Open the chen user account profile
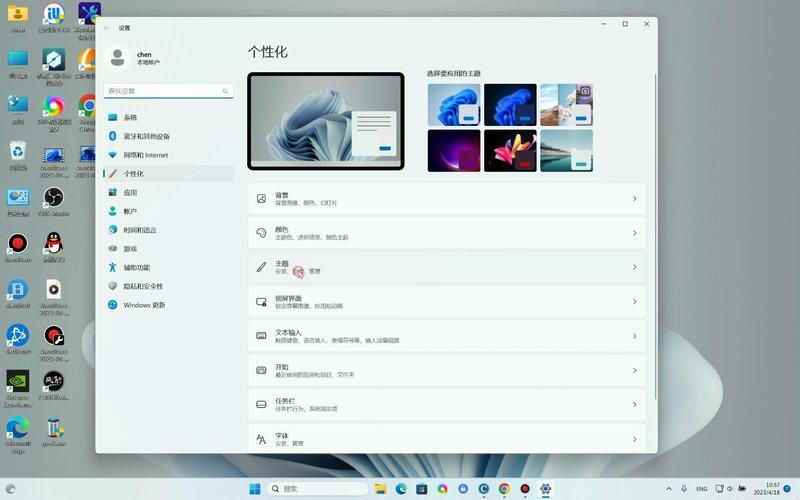 (x=134, y=58)
